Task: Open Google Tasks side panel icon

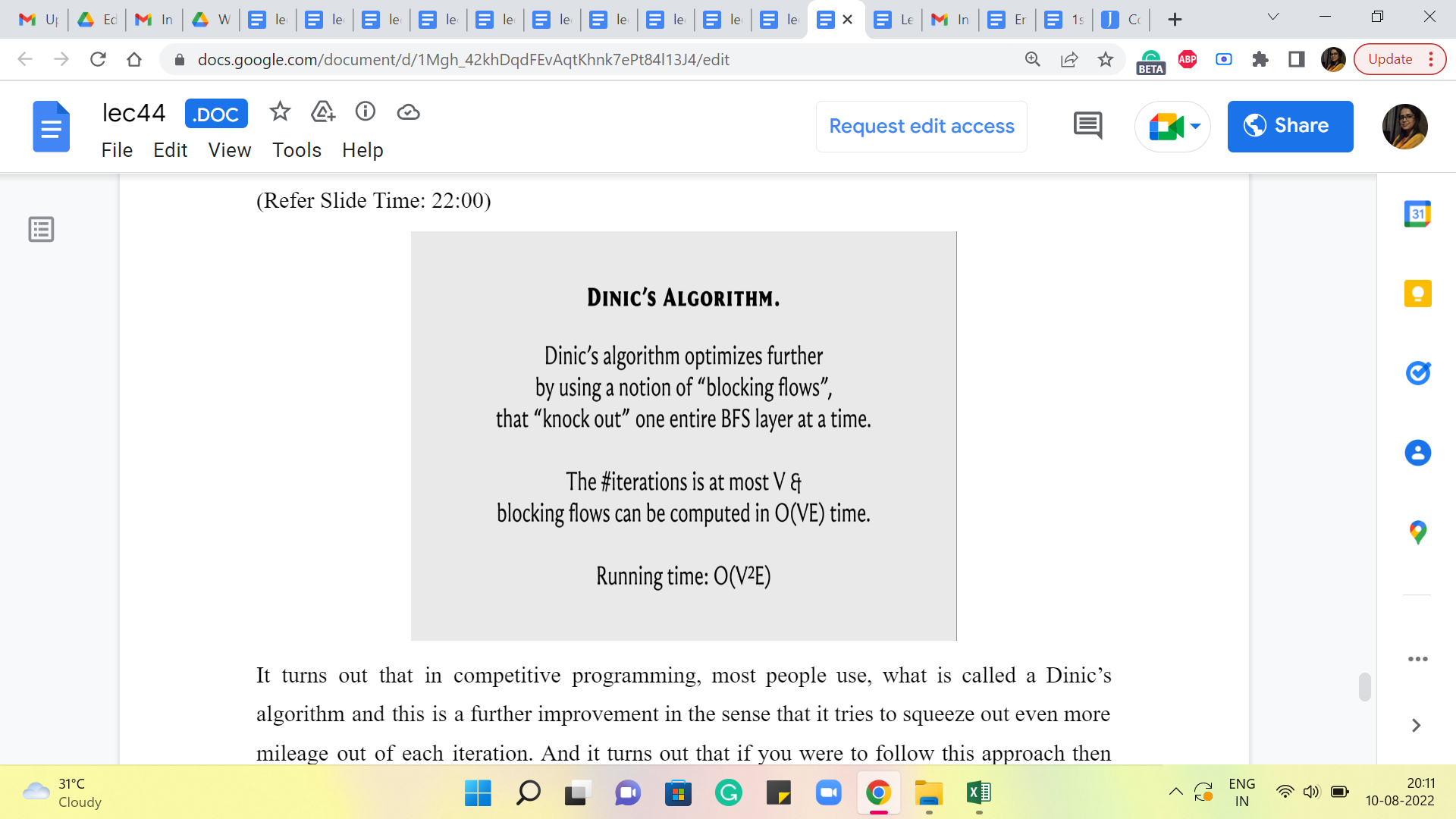Action: tap(1417, 373)
